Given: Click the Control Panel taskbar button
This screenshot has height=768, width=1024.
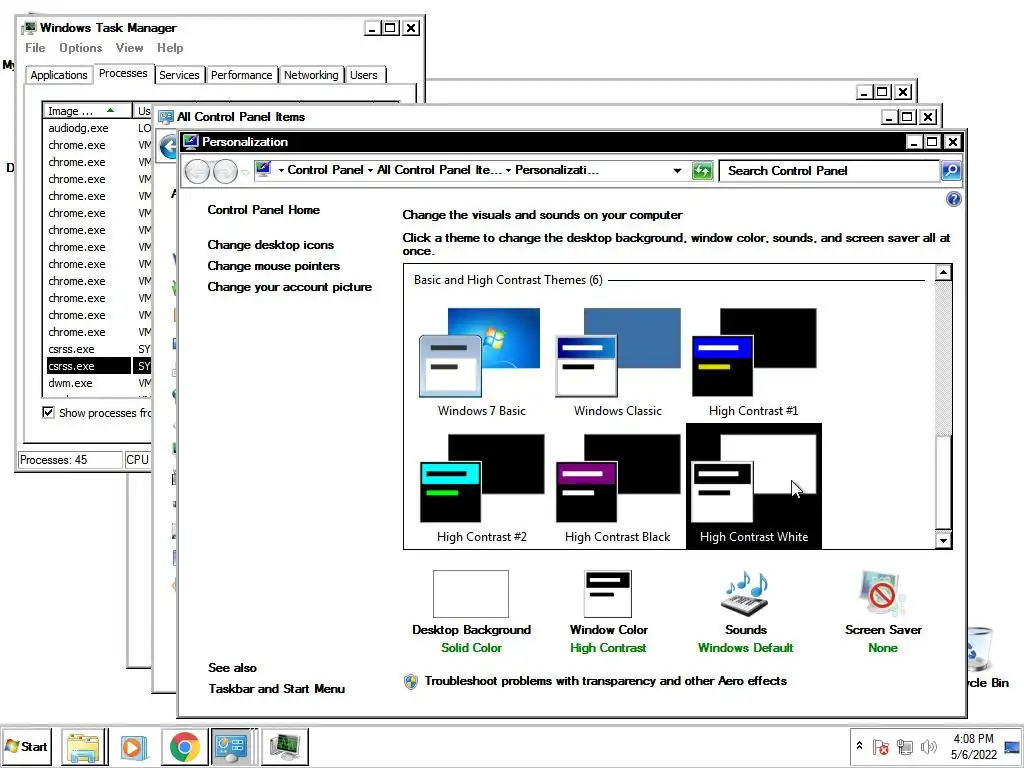Looking at the screenshot, I should 231,746.
